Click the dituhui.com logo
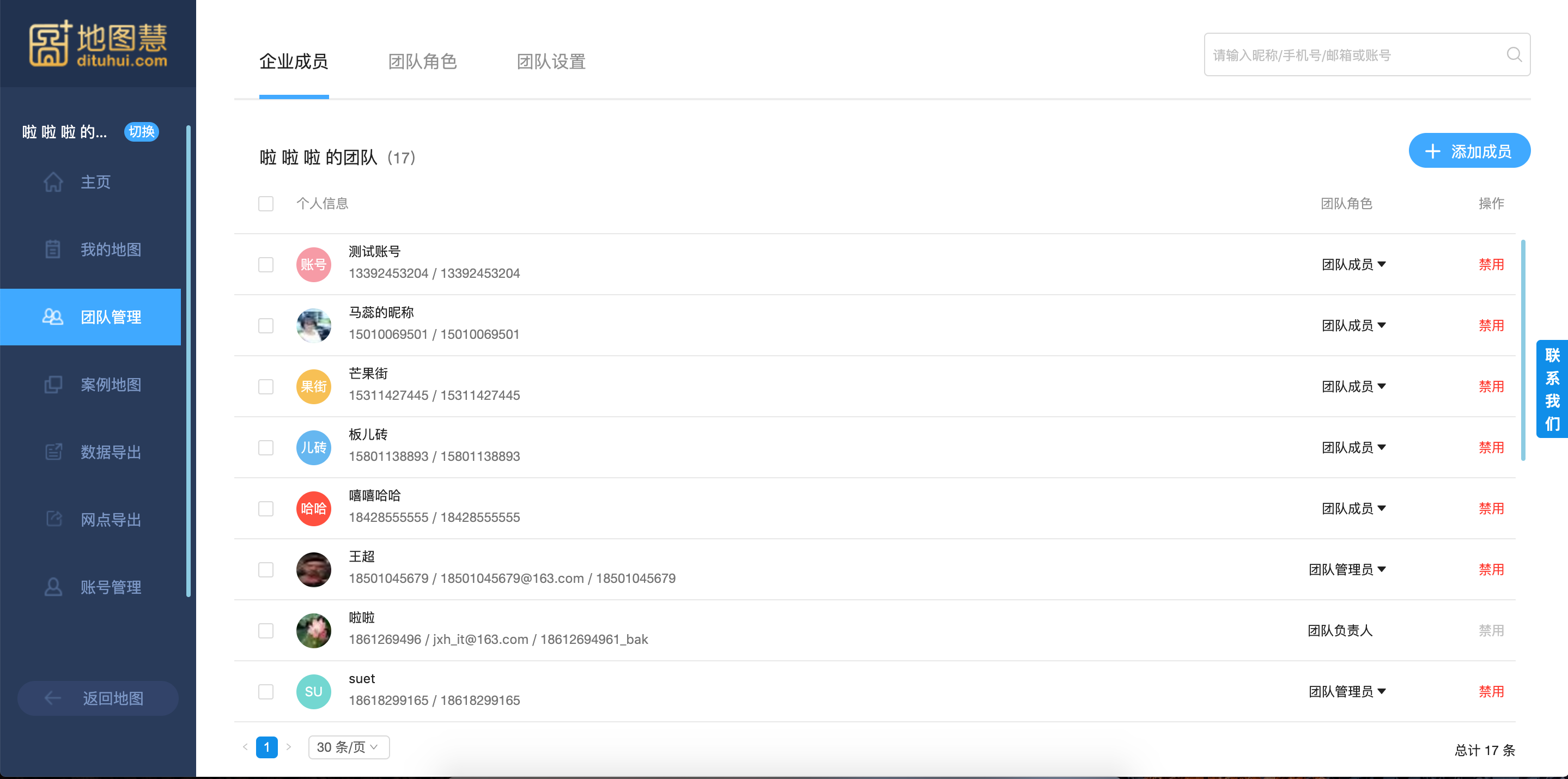 click(x=98, y=44)
